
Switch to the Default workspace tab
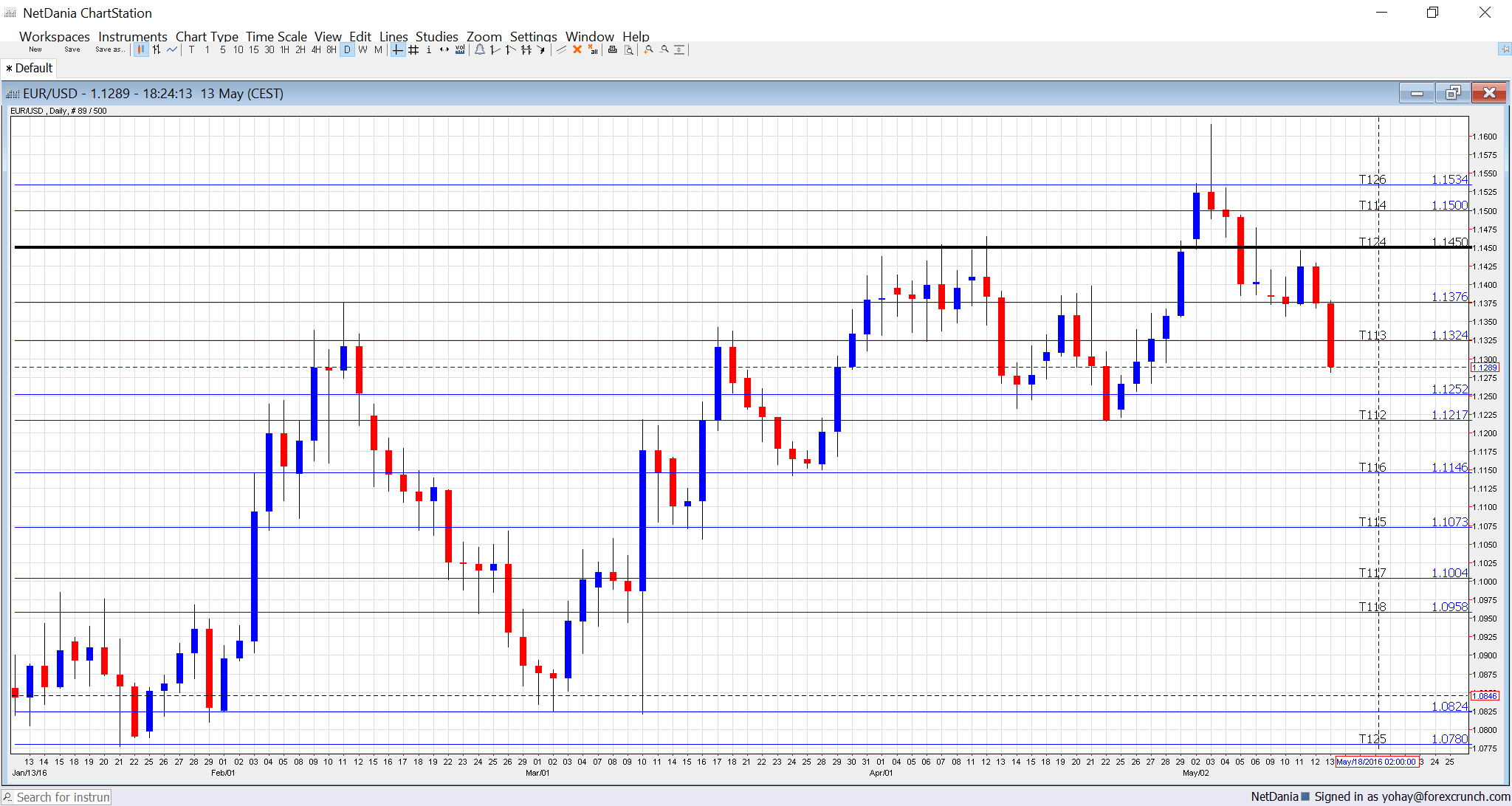click(x=30, y=68)
